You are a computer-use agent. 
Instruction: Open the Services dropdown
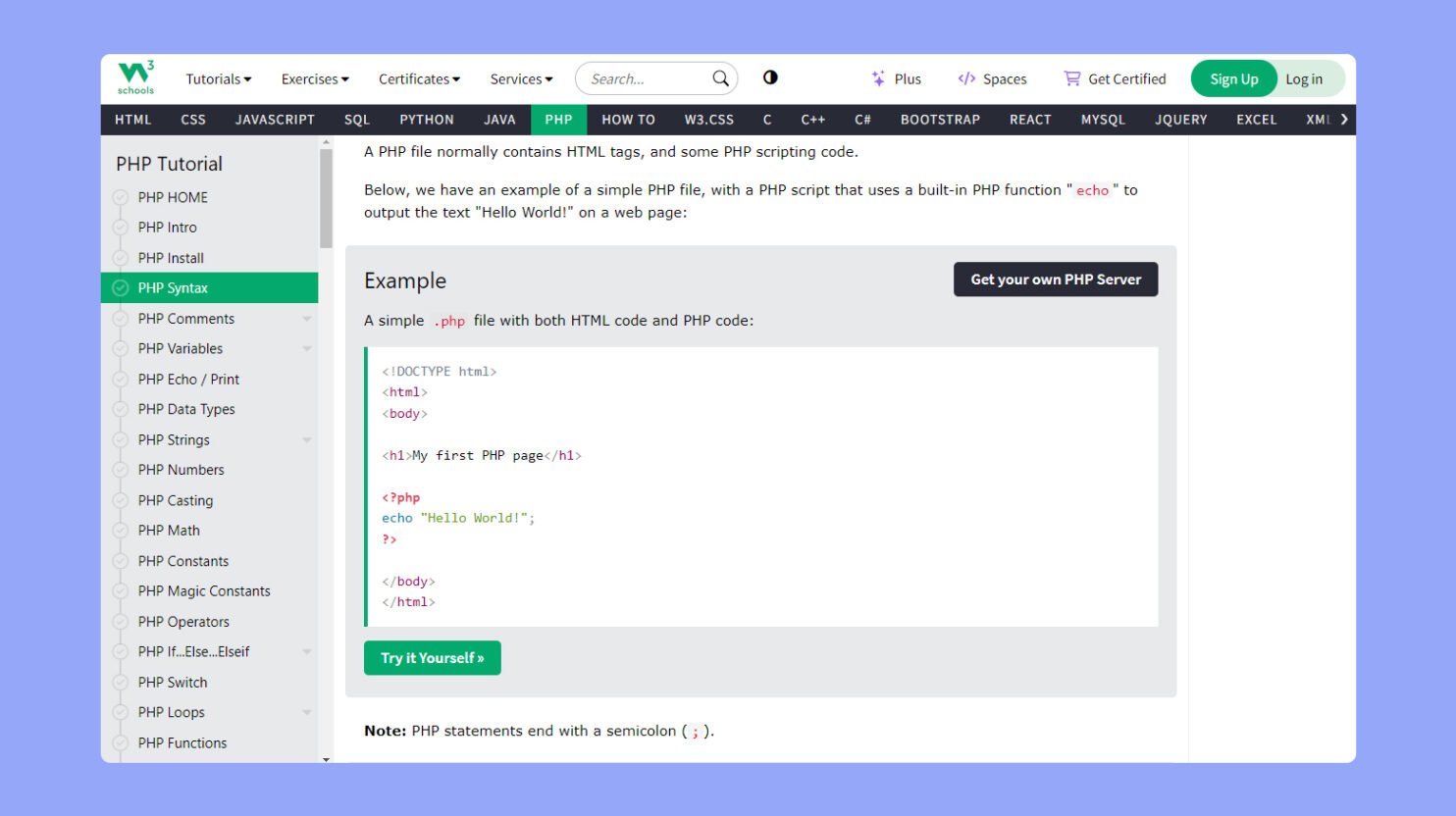pyautogui.click(x=520, y=77)
